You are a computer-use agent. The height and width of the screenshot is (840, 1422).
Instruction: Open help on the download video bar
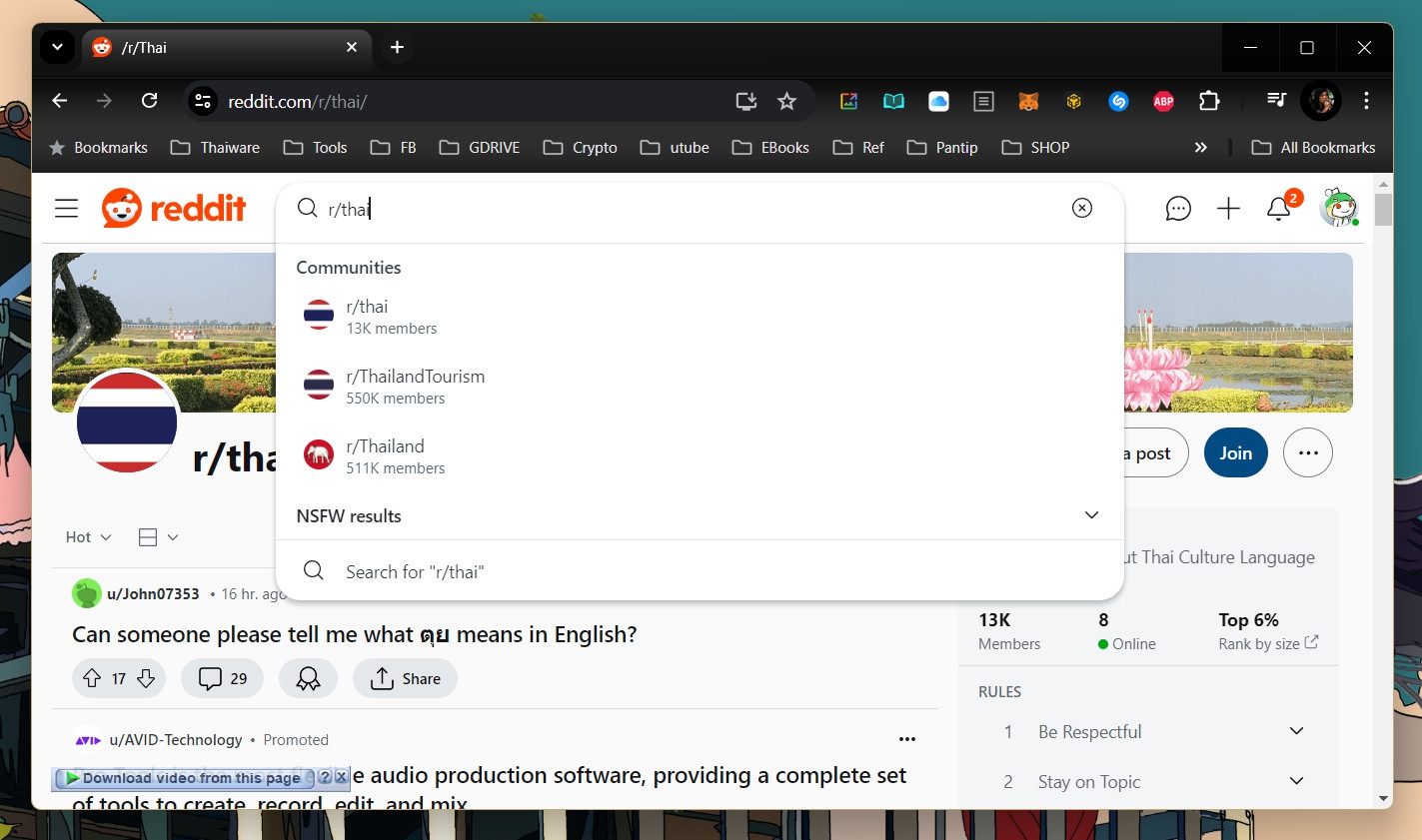[325, 777]
